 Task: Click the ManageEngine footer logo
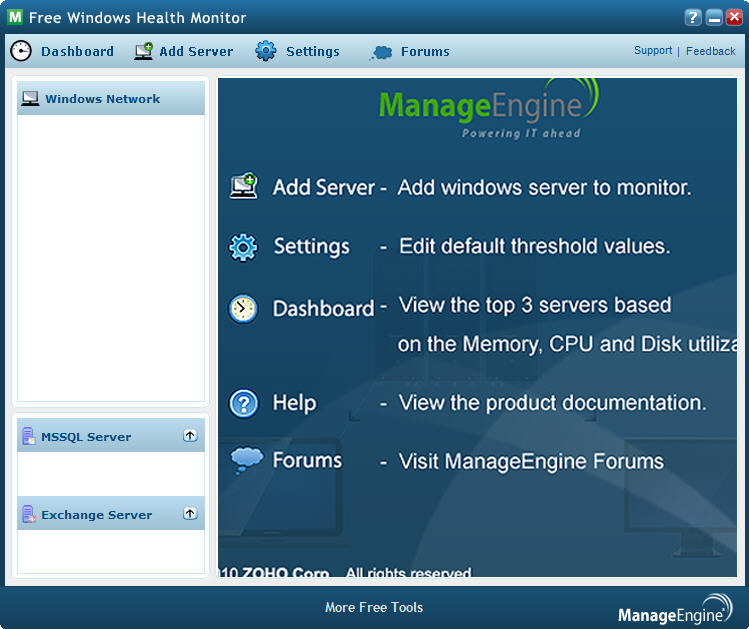[x=675, y=609]
